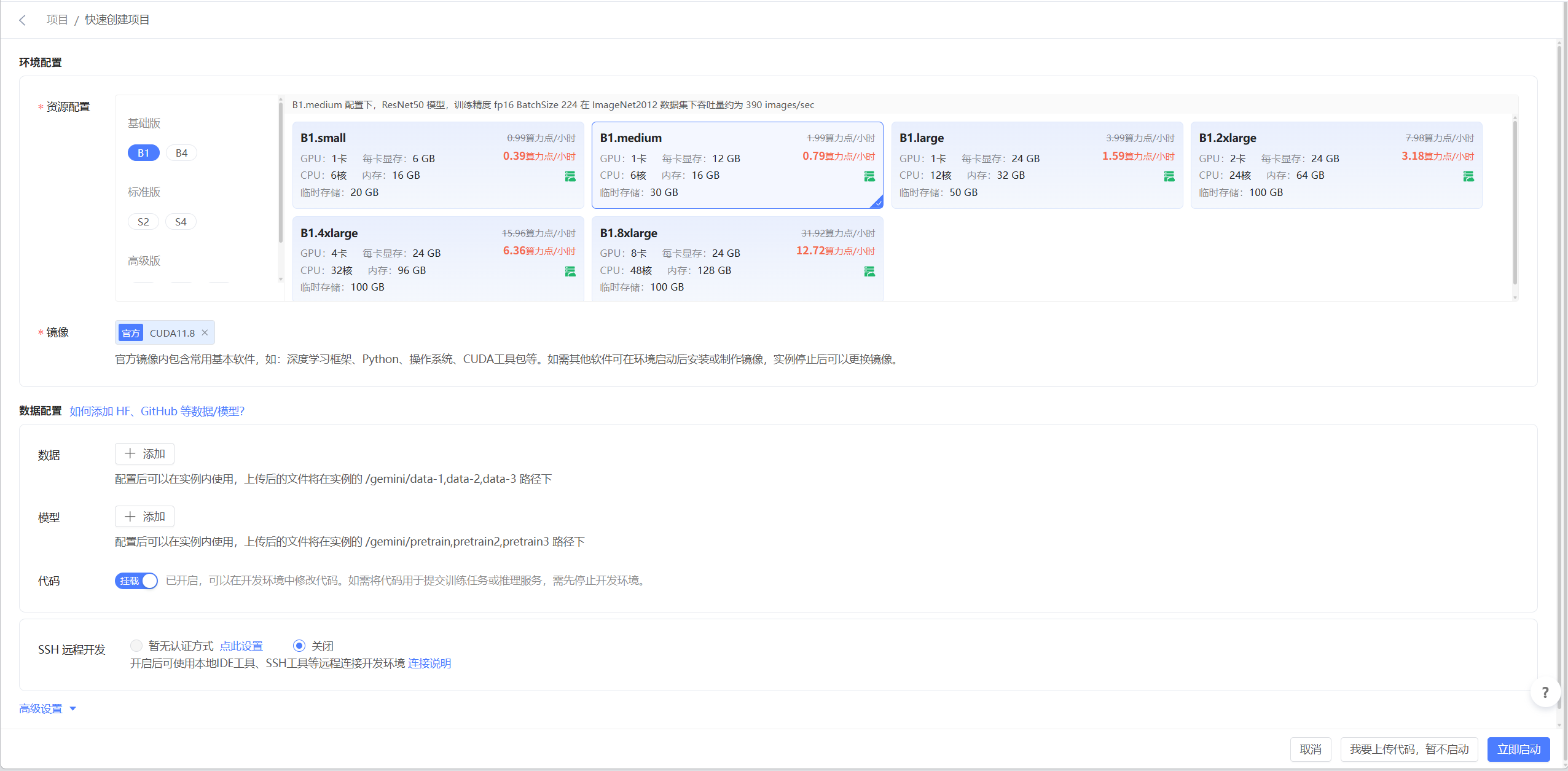Click down arrow of resource type list scrollbar
Image resolution: width=1568 pixels, height=771 pixels.
pyautogui.click(x=281, y=280)
